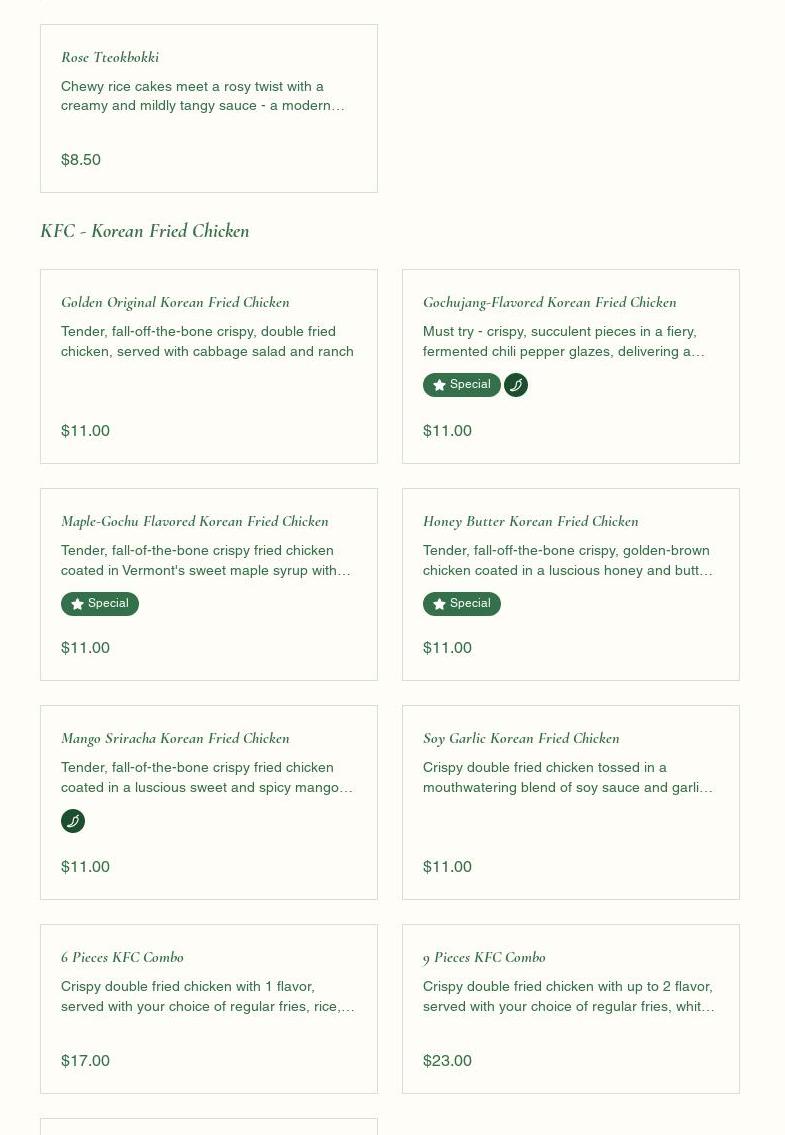
Task: Open the 6 Pieces KFC Combo
Action: [x=122, y=957]
